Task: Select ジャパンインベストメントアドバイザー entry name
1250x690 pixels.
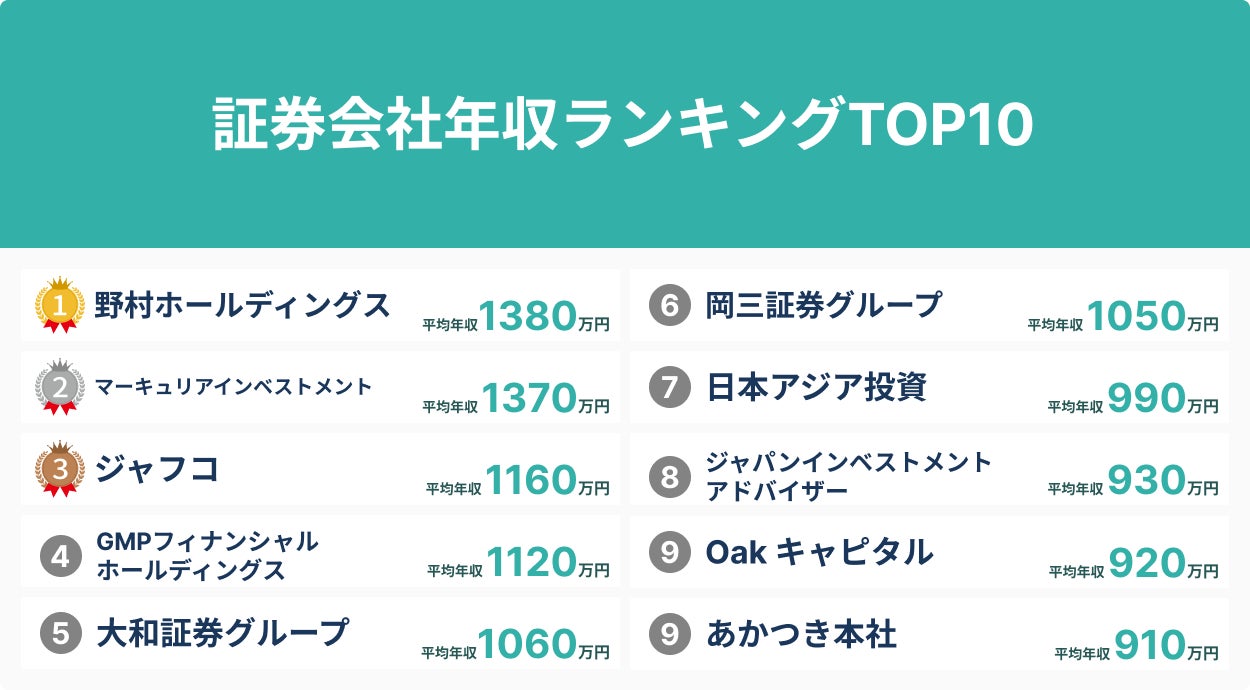Action: click(849, 476)
